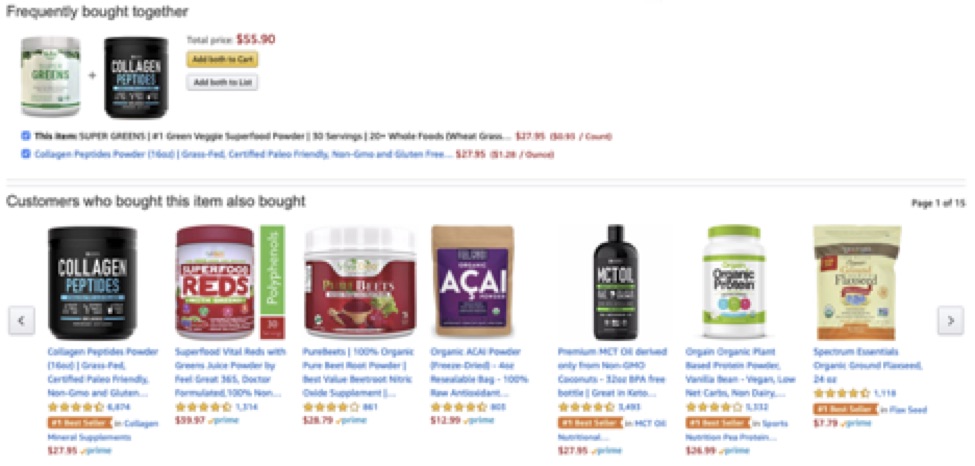Open Superfood Vital Reds title link
Image resolution: width=975 pixels, height=466 pixels.
click(230, 372)
